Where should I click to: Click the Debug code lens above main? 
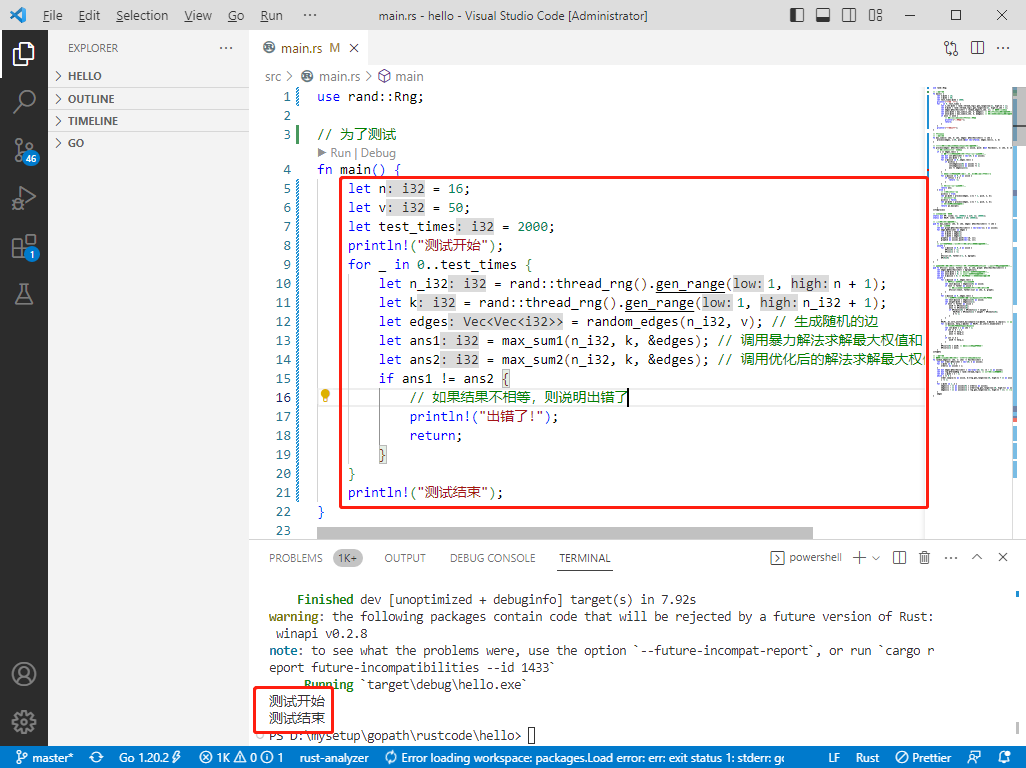[x=378, y=152]
